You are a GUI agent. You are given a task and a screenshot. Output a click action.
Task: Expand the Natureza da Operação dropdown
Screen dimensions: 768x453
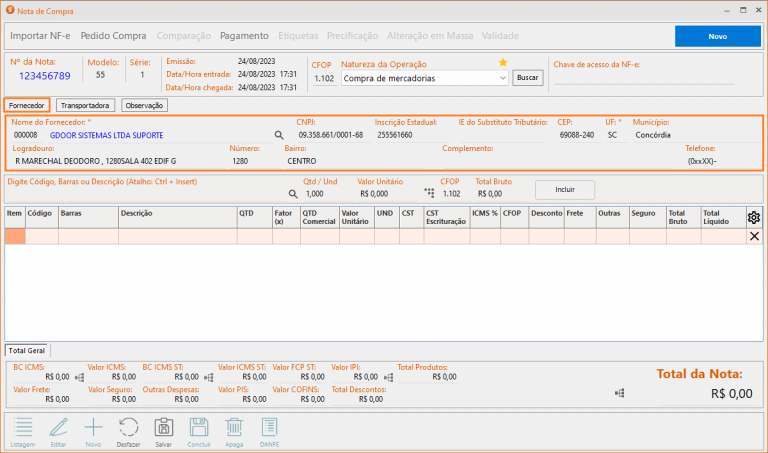point(503,78)
